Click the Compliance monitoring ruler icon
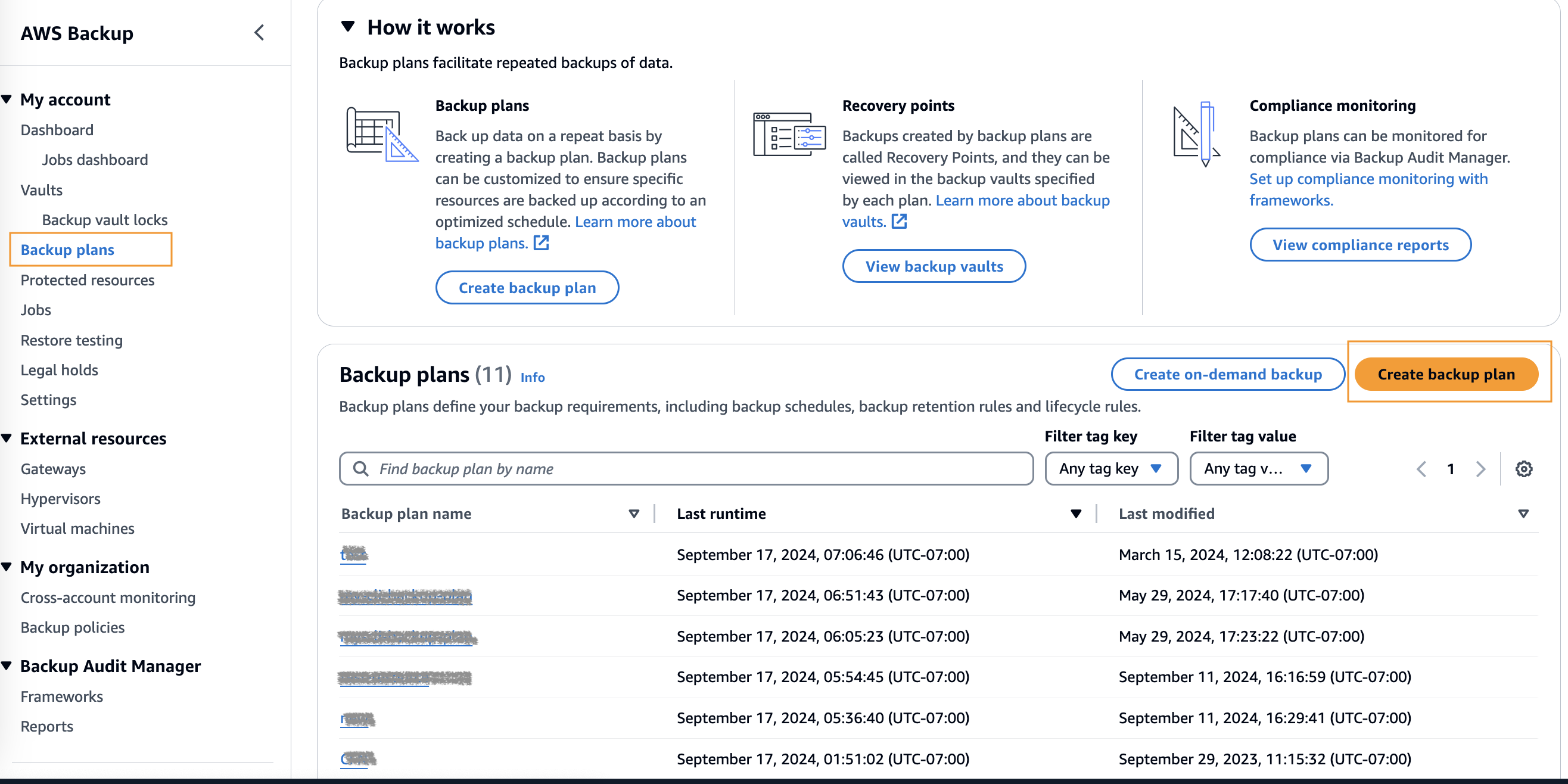The width and height of the screenshot is (1568, 784). tap(1197, 135)
